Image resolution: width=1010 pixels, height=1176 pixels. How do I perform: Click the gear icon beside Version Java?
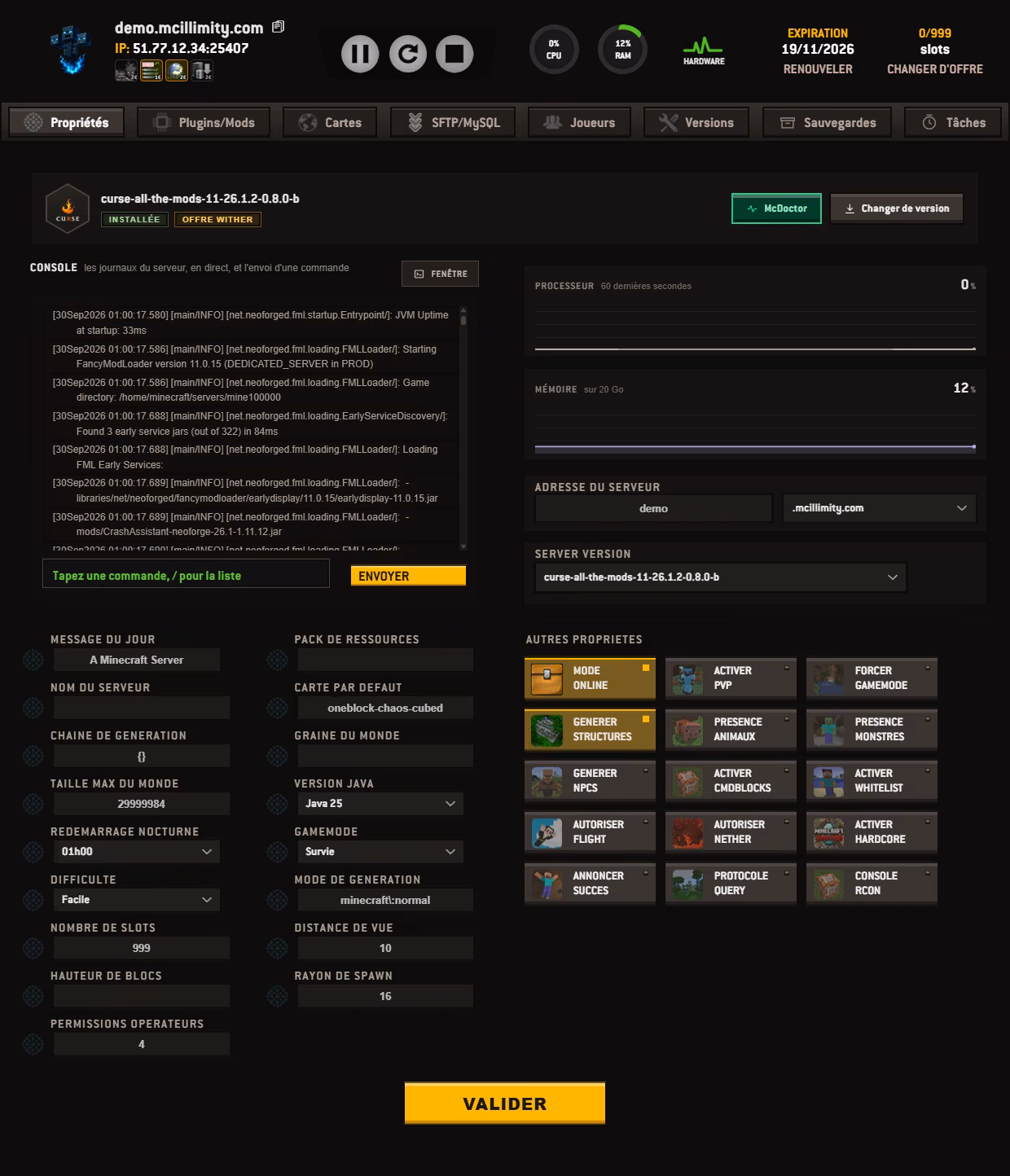pyautogui.click(x=277, y=804)
